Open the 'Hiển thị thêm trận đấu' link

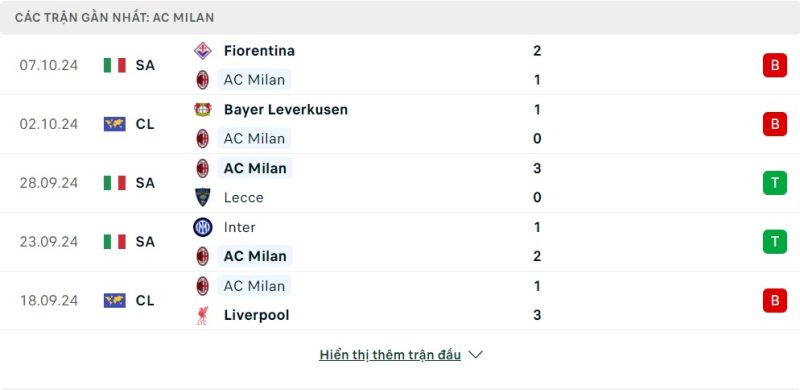coord(390,355)
